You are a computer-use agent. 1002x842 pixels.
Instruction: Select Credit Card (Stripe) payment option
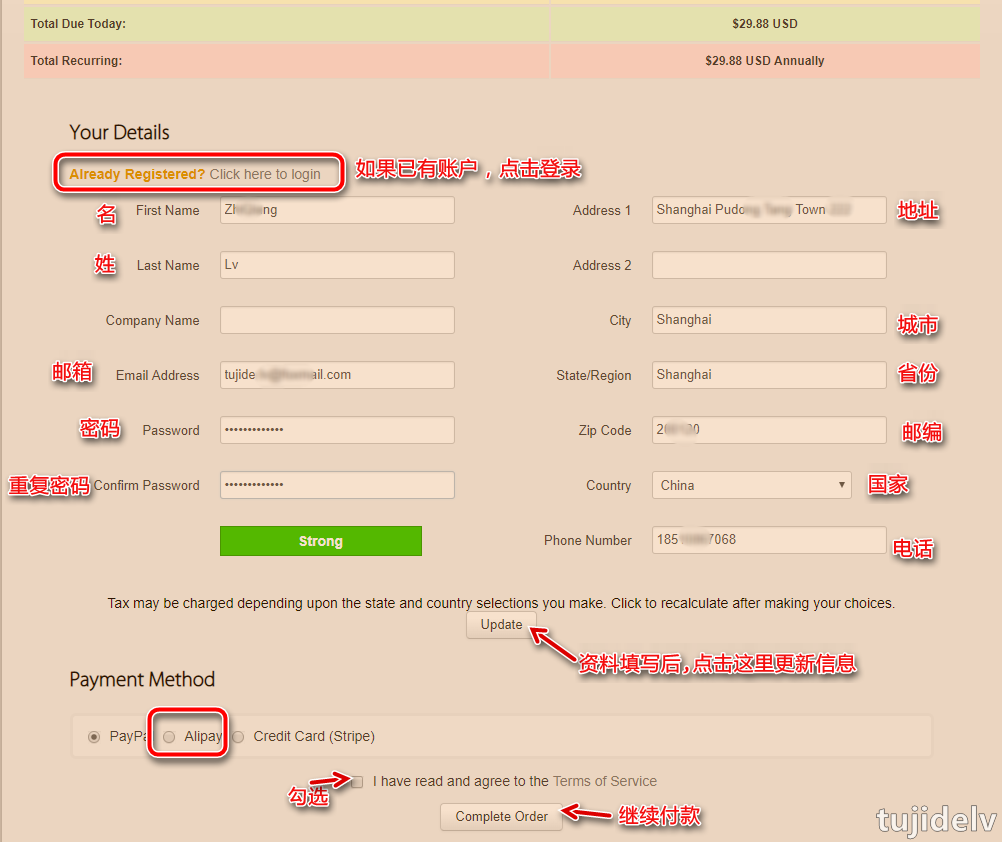point(238,737)
